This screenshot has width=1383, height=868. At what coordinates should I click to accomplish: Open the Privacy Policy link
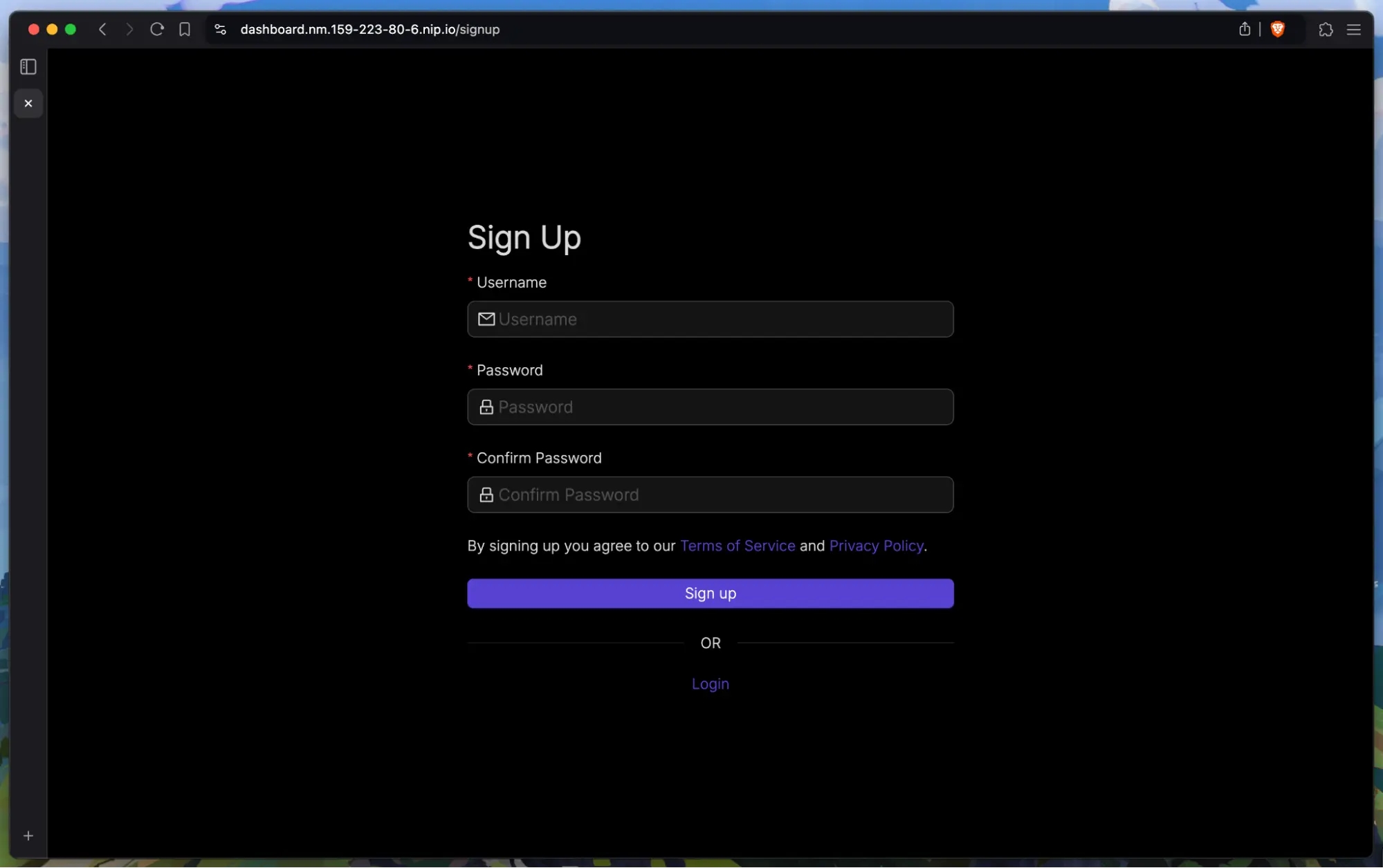(876, 546)
